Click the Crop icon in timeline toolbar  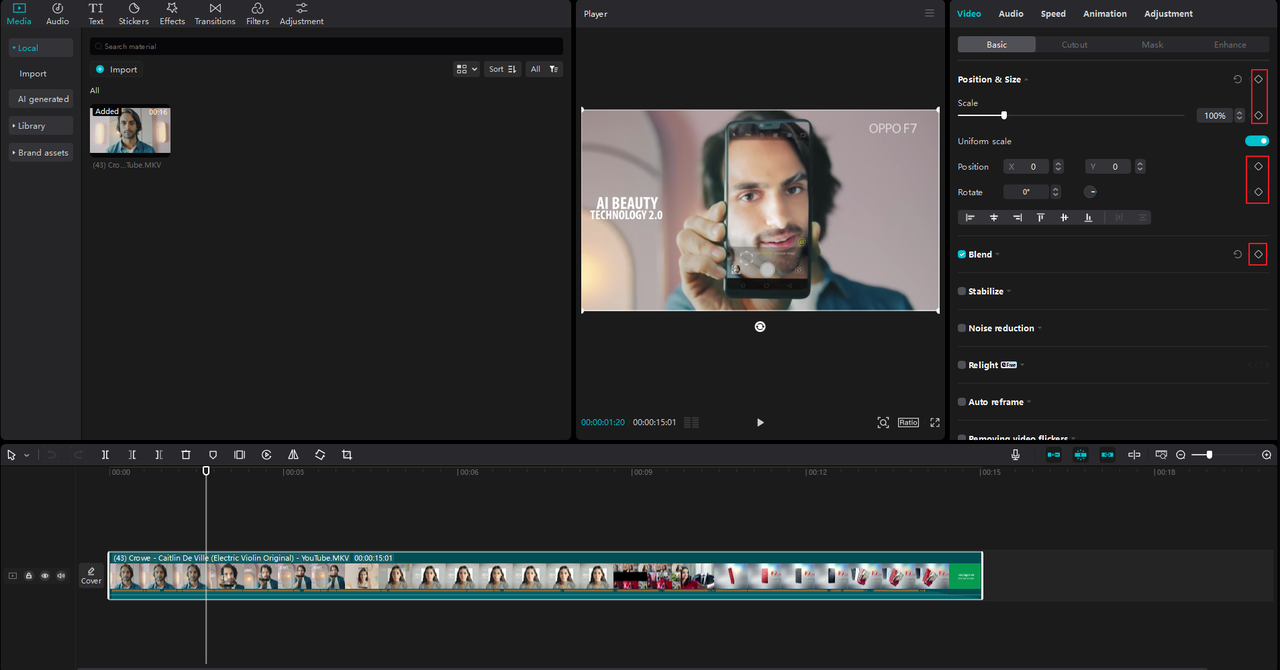coord(347,455)
